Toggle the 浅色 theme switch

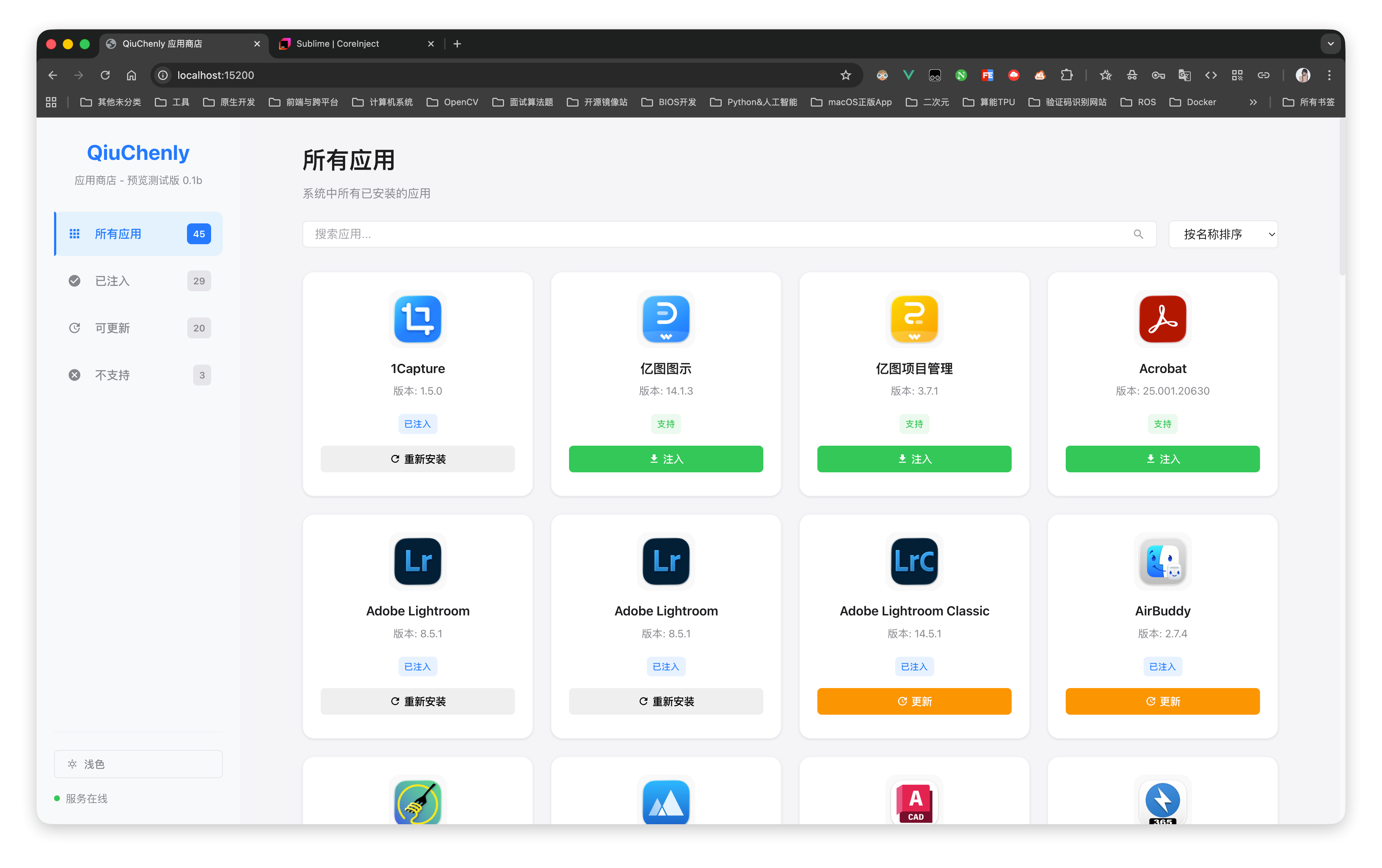point(138,764)
